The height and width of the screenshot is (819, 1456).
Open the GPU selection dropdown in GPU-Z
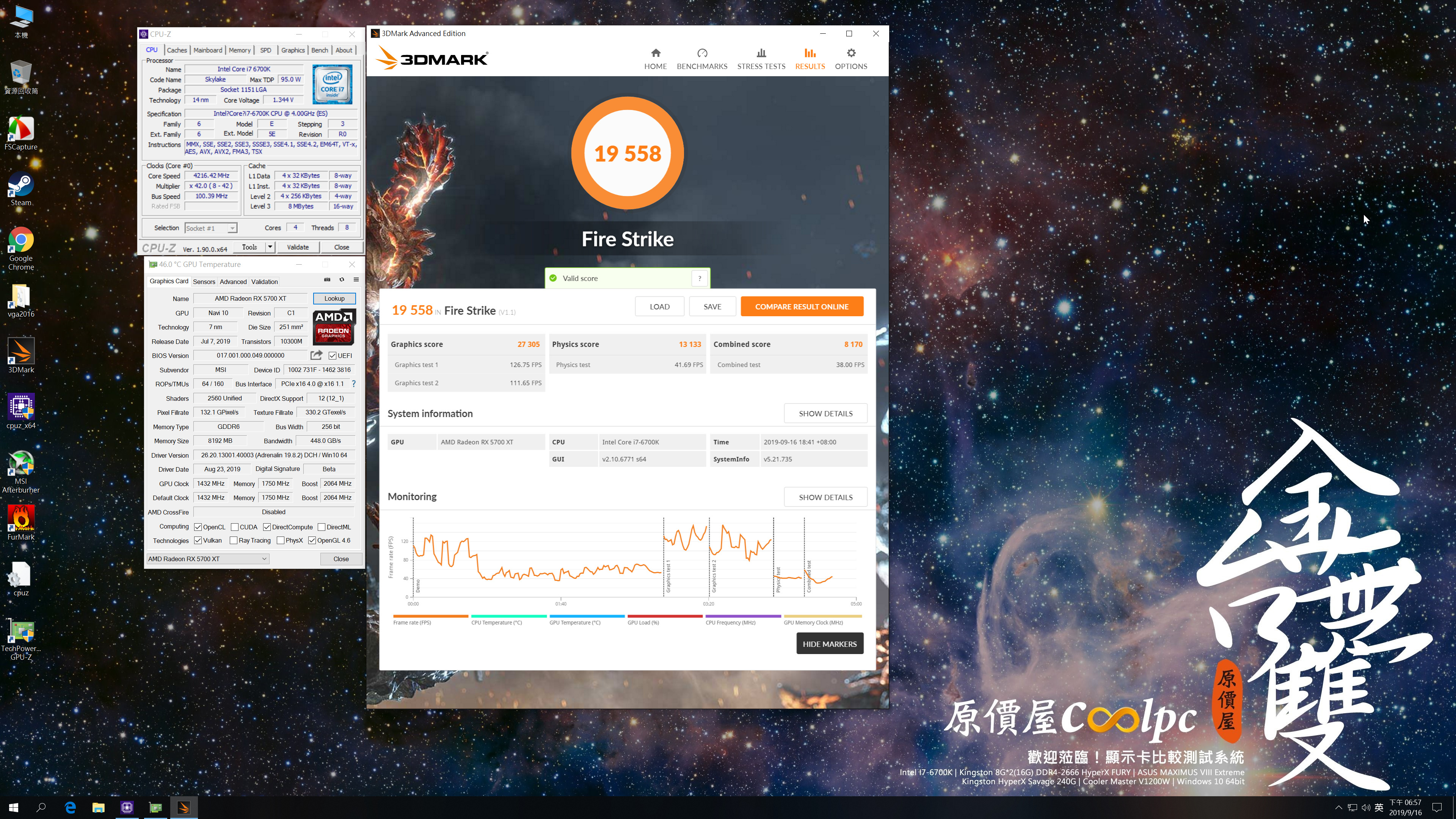point(207,559)
